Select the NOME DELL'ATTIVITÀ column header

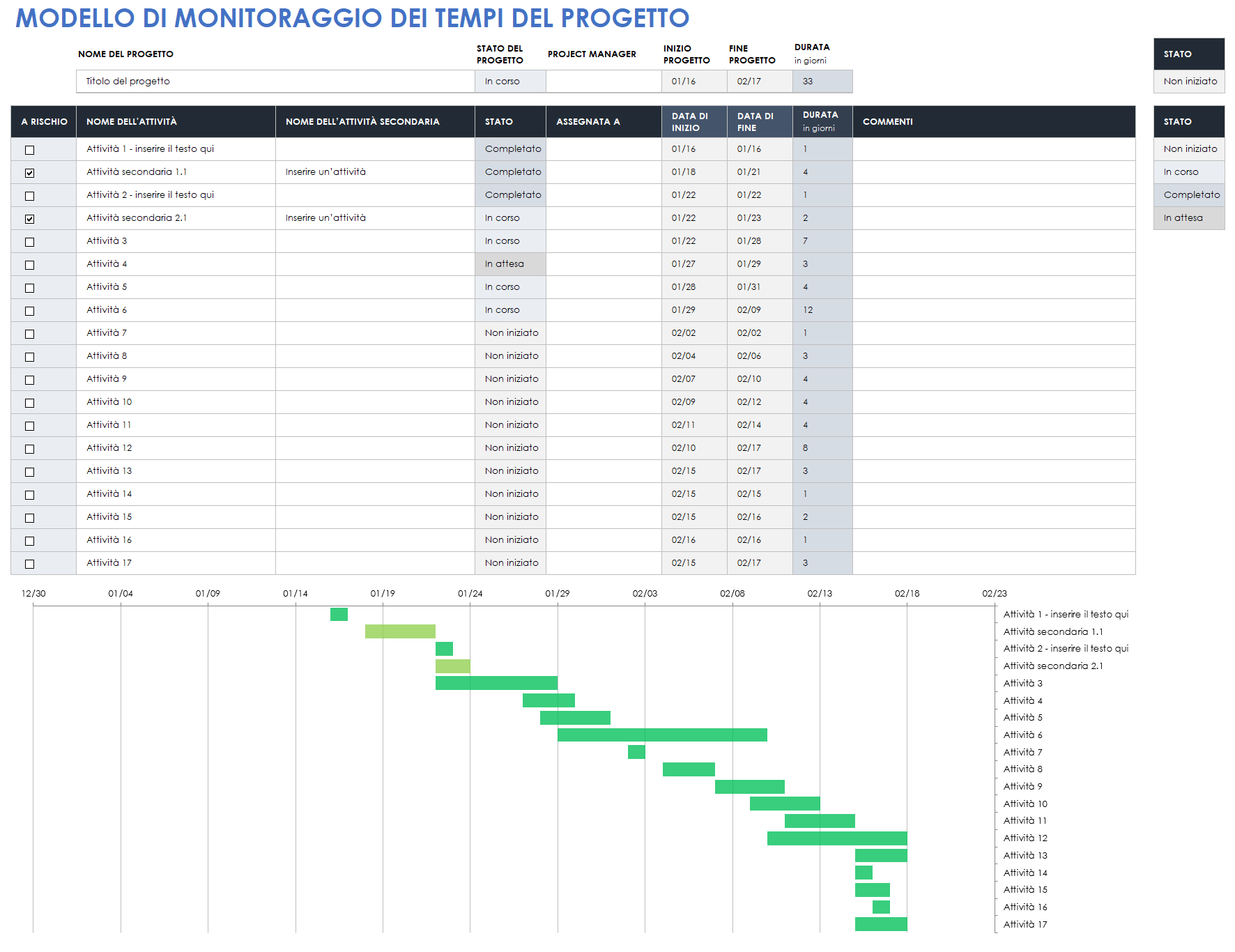pyautogui.click(x=176, y=121)
